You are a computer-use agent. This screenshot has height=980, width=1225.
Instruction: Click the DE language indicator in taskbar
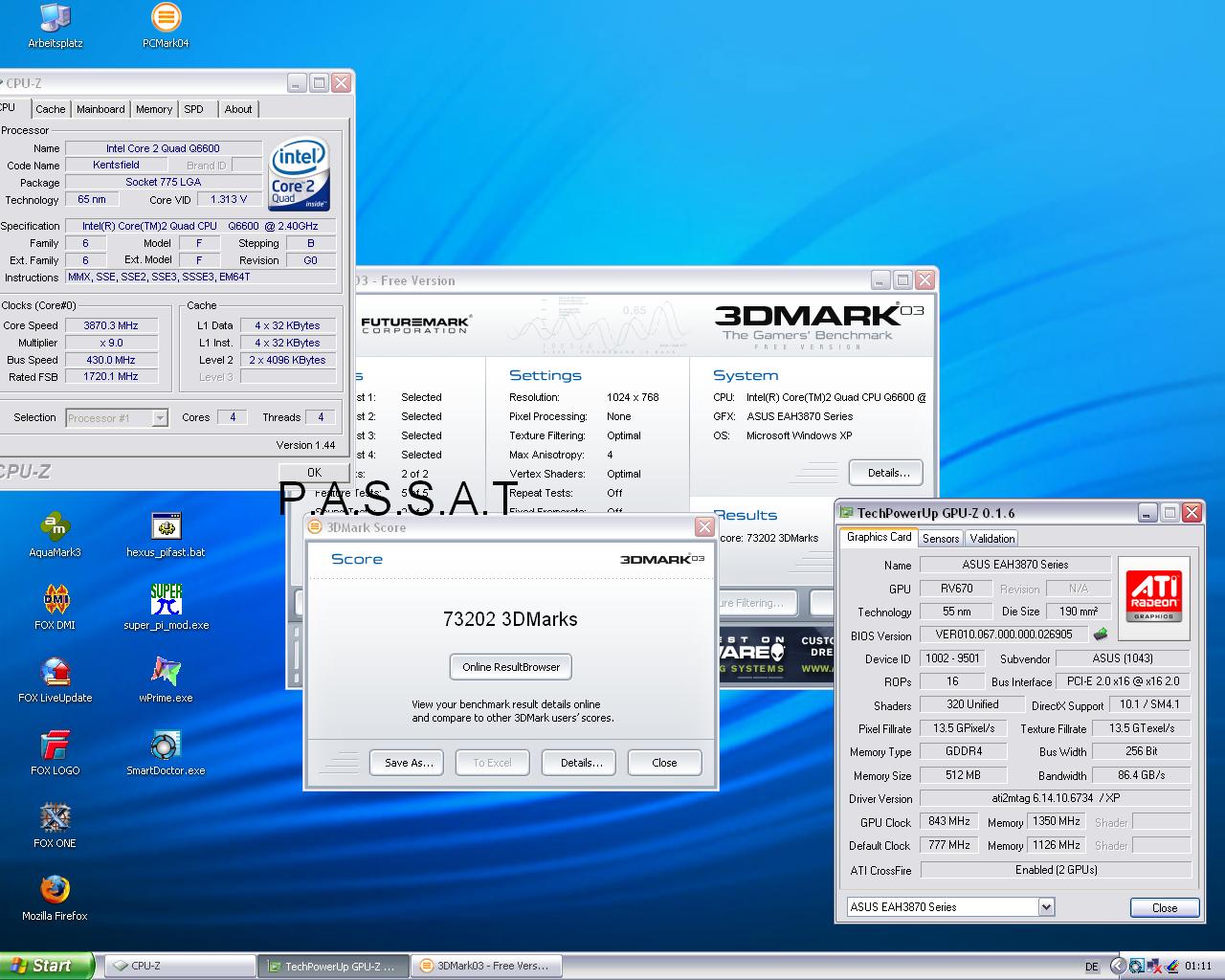1093,967
